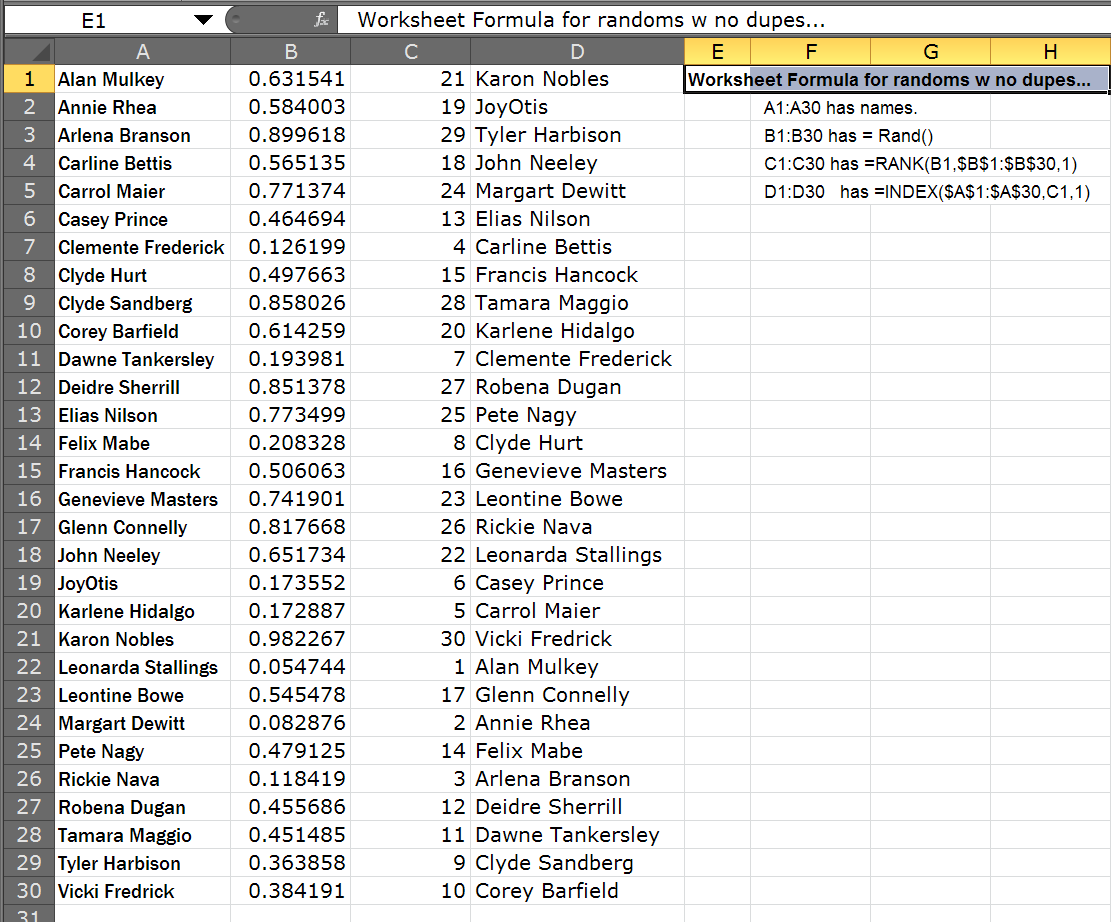Click cell value 0.614259
The height and width of the screenshot is (922, 1111).
[291, 331]
